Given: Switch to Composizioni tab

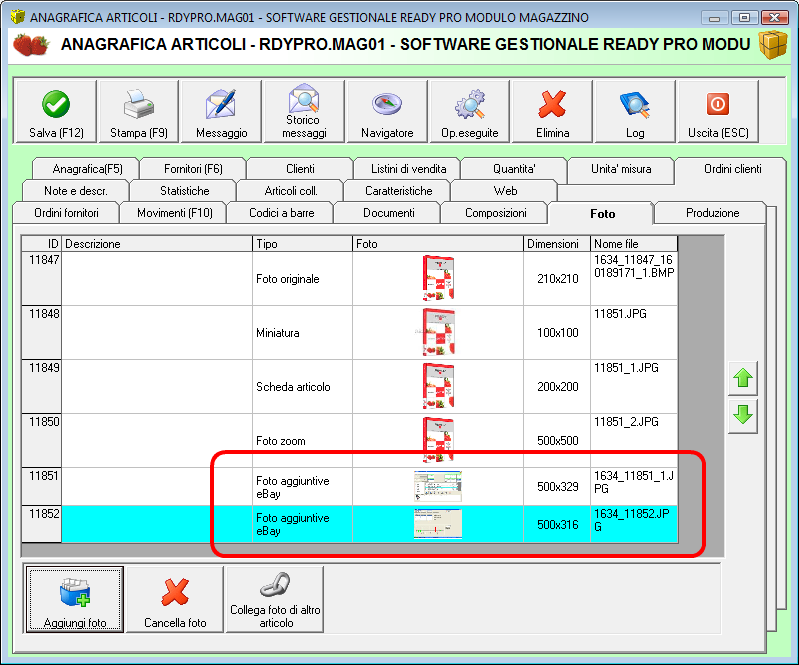Looking at the screenshot, I should (x=495, y=212).
